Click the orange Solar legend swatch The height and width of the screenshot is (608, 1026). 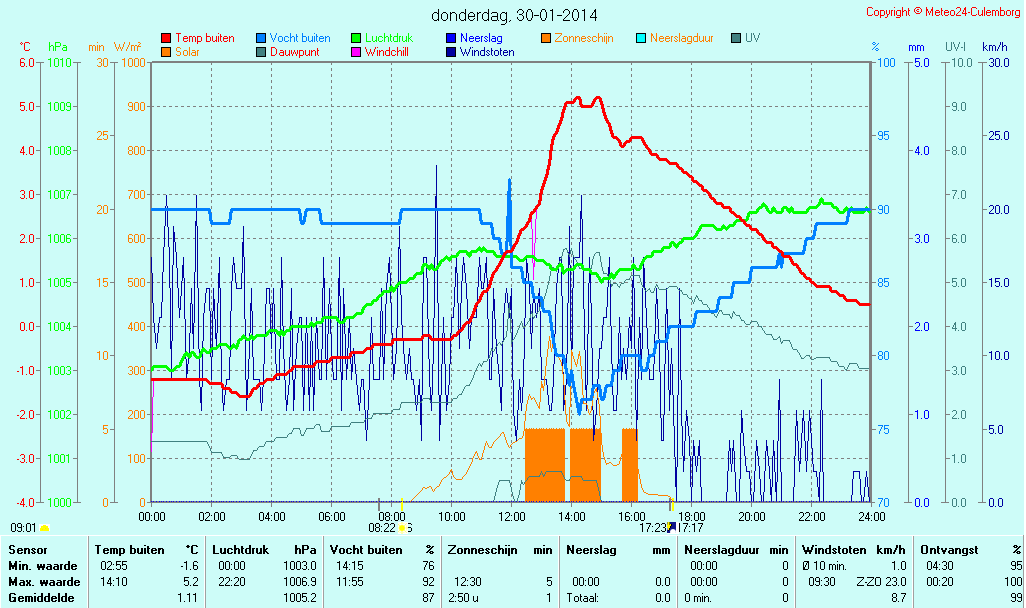(166, 52)
